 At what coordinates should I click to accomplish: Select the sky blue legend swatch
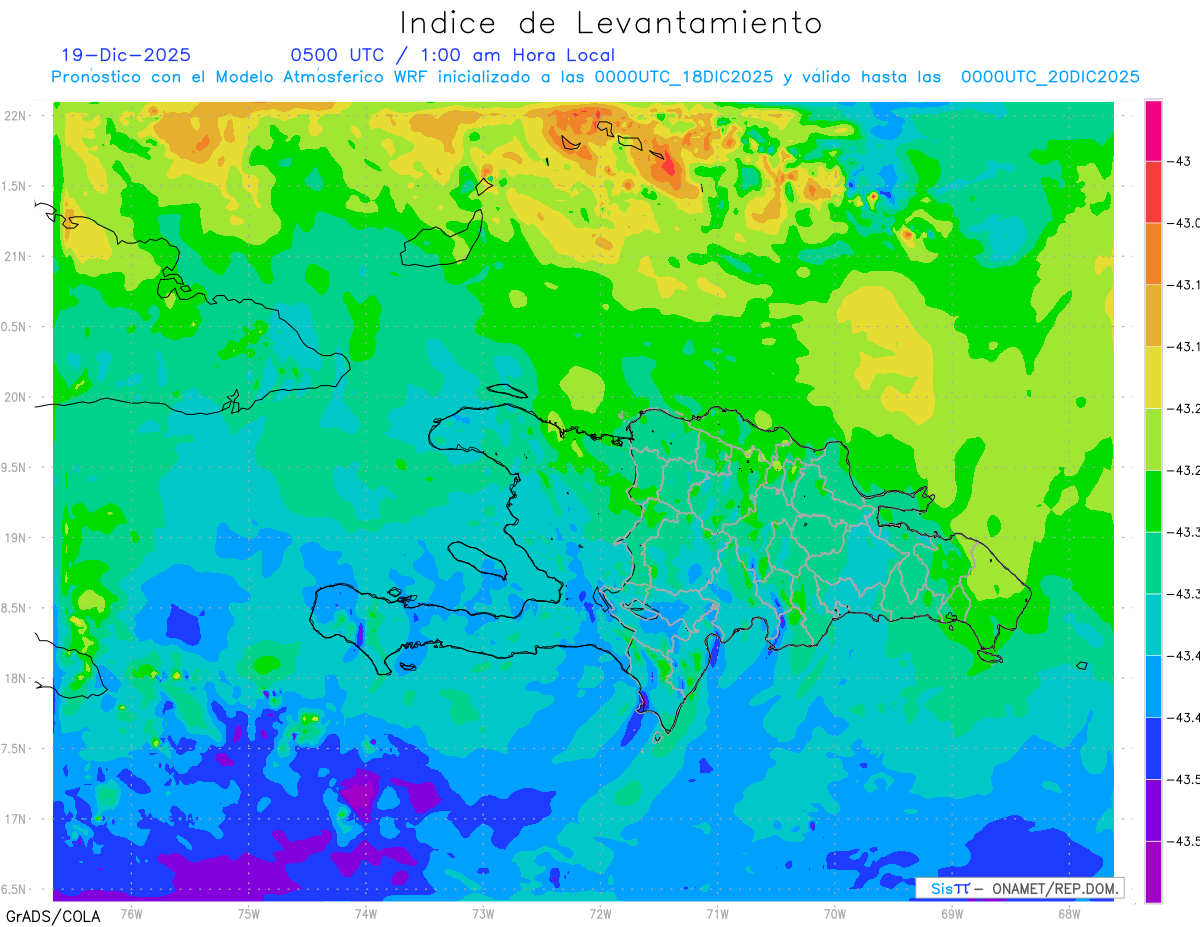tap(1153, 686)
